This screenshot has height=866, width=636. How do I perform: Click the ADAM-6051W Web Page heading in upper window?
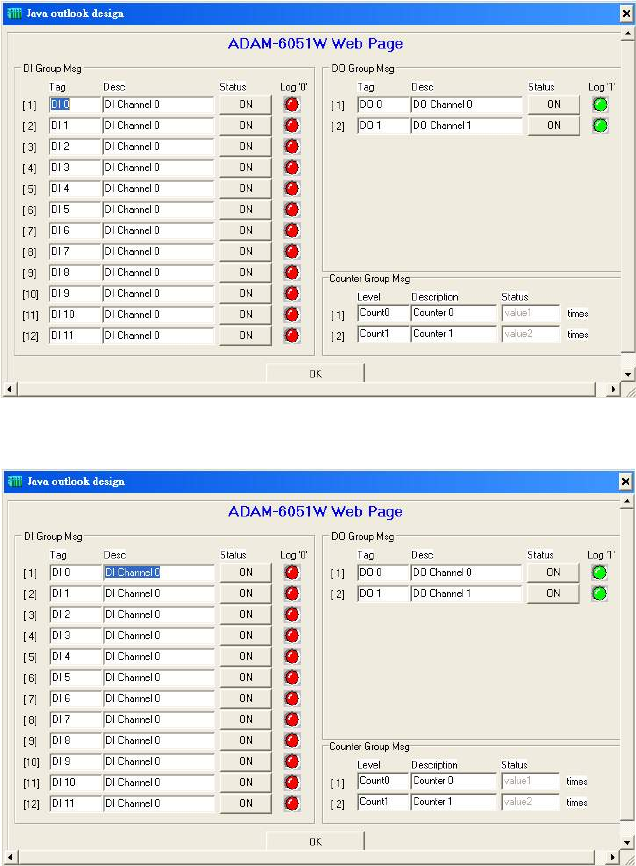(x=315, y=44)
